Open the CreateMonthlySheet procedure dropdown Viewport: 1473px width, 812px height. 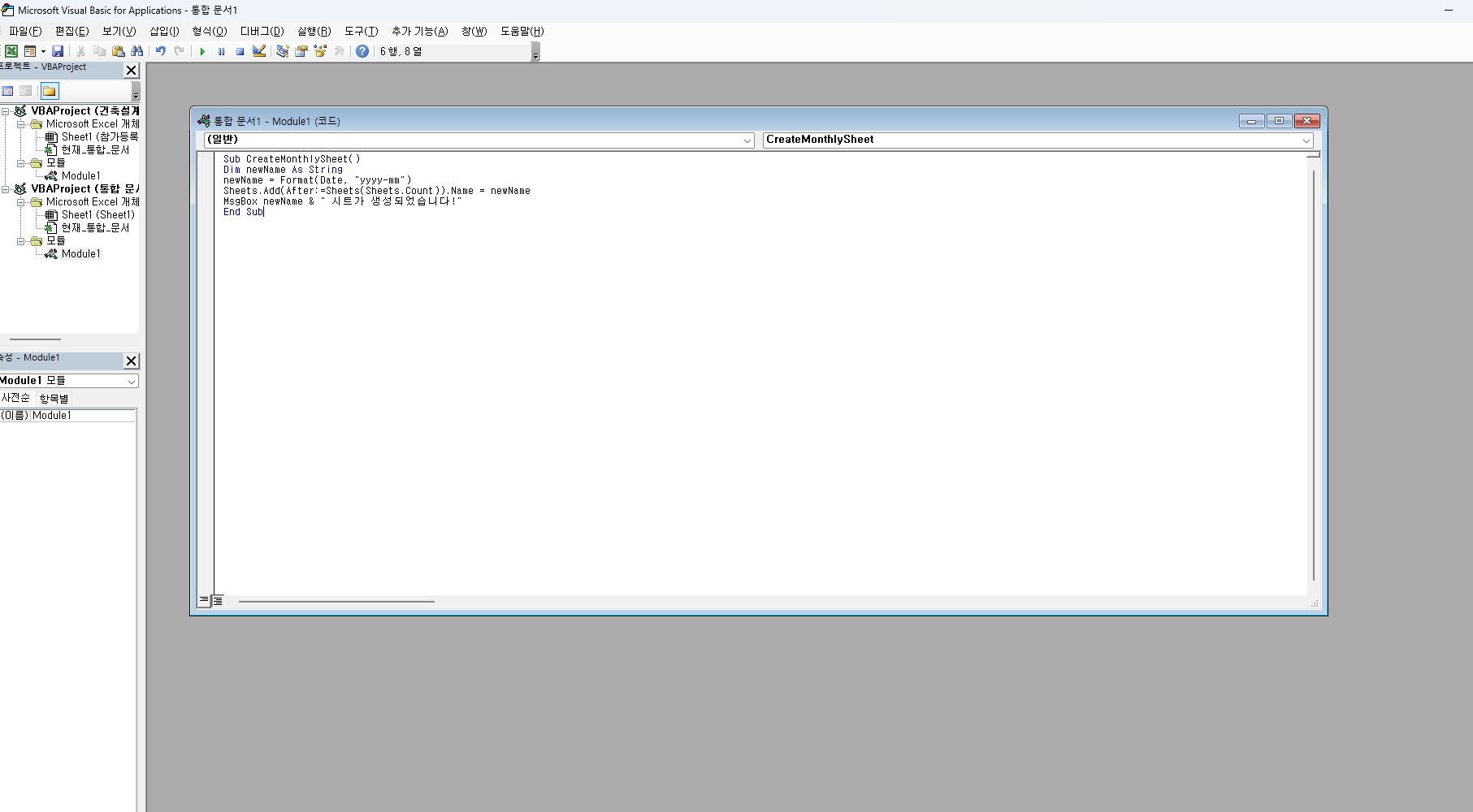[1306, 140]
